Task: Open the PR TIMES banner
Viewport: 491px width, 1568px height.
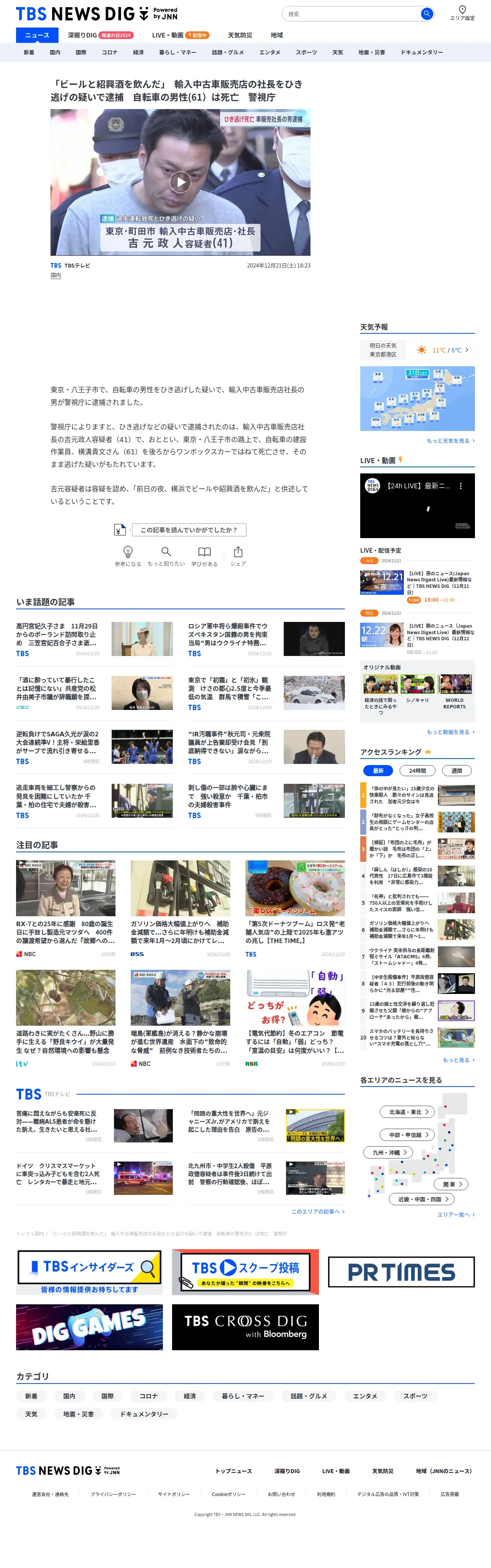Action: 402,1272
